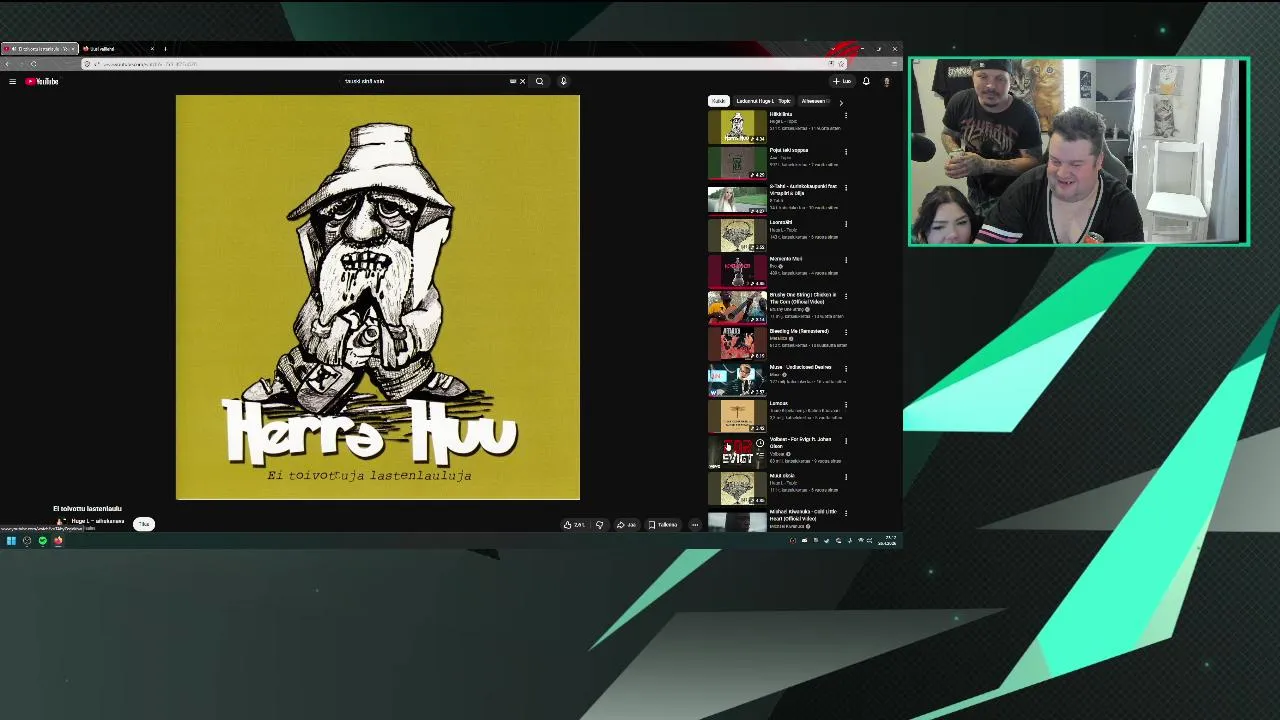
Task: Open the 'Luonnotiri' recommended video title
Action: 781,222
